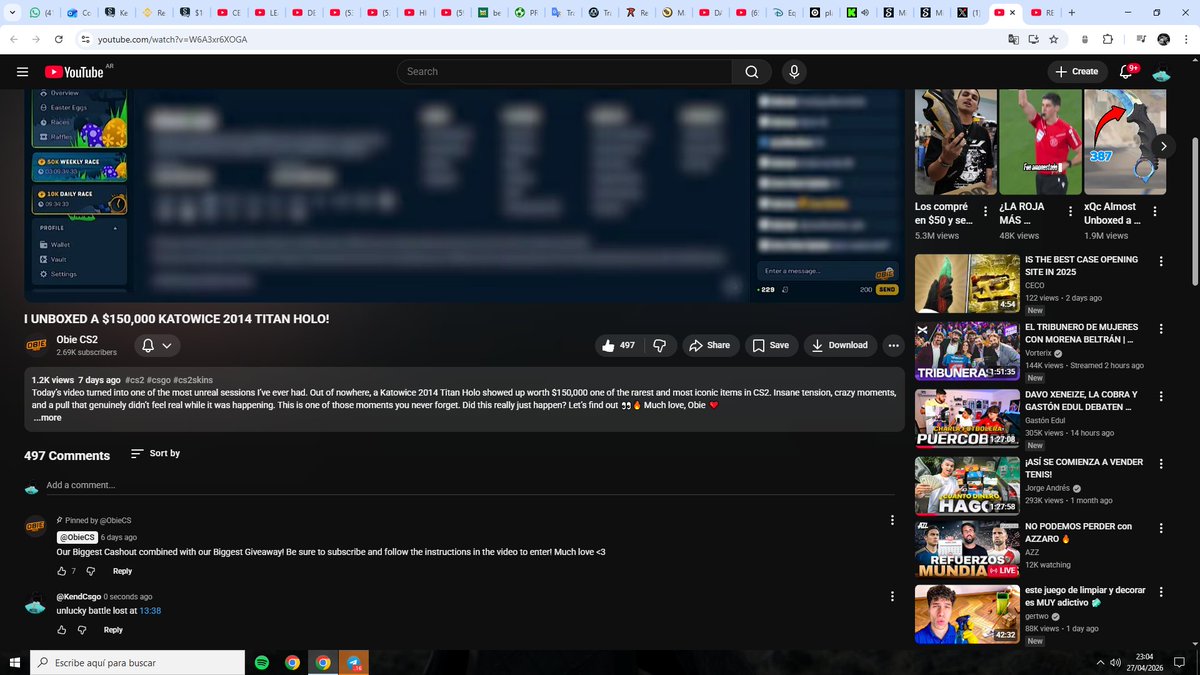The image size is (1200, 675).
Task: Open the notifications bell with 9+ badge
Action: (x=1126, y=72)
